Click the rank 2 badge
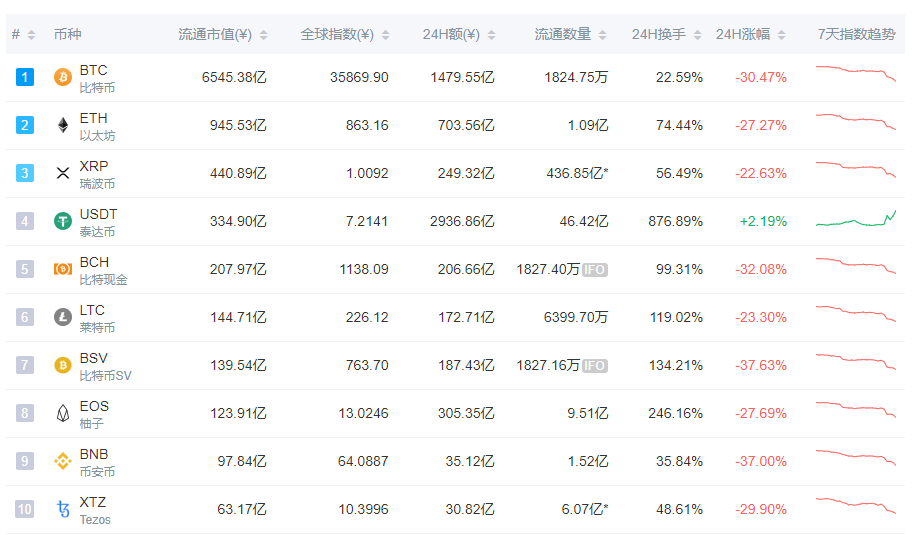Image resolution: width=920 pixels, height=535 pixels. (x=25, y=125)
